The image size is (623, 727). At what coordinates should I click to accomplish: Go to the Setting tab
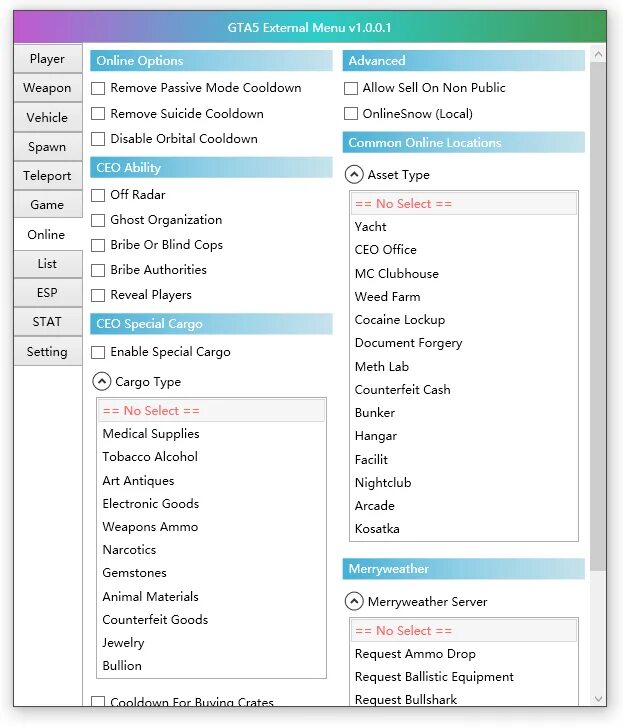[48, 351]
